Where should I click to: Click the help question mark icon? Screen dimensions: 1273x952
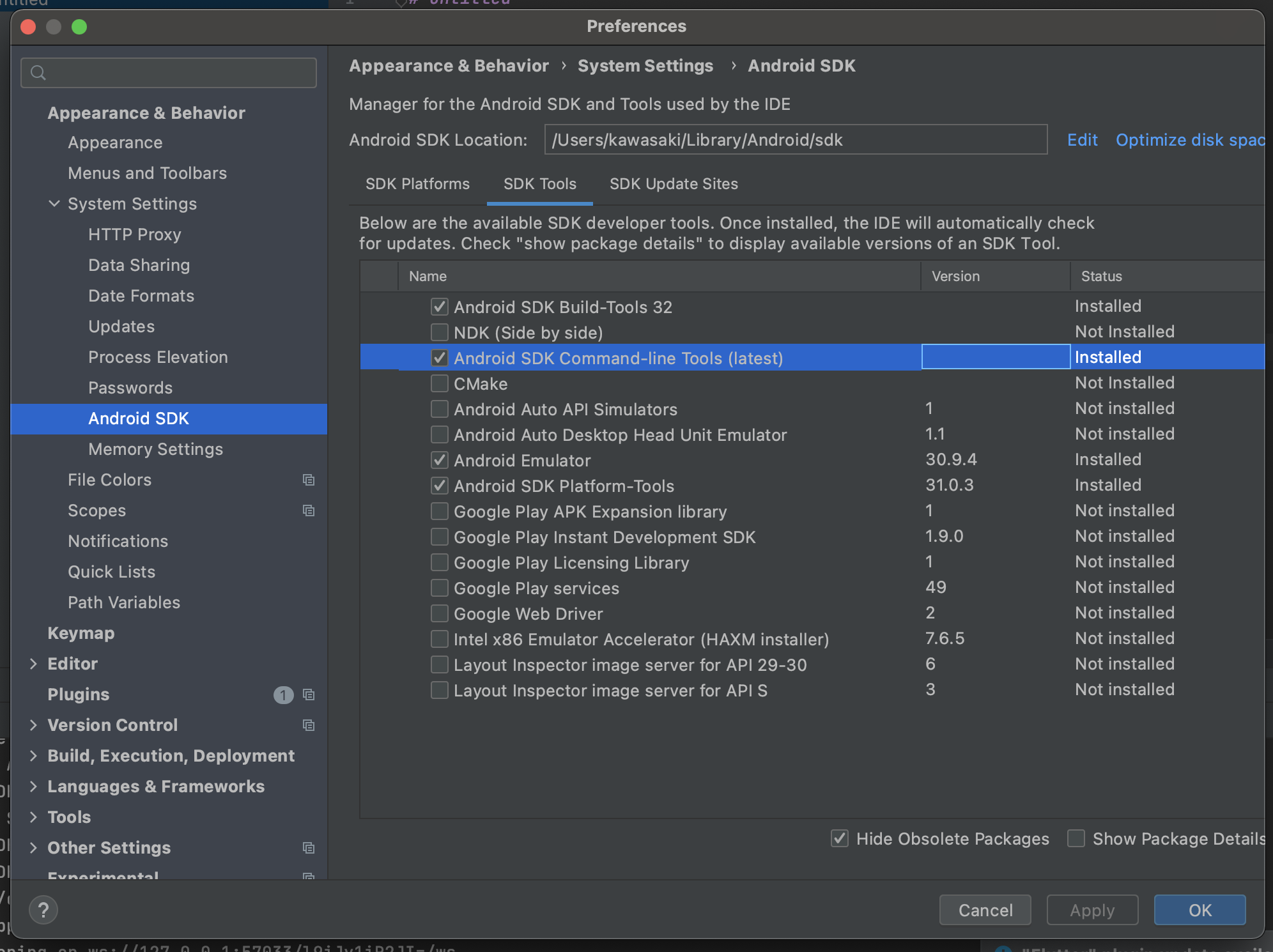pyautogui.click(x=43, y=910)
